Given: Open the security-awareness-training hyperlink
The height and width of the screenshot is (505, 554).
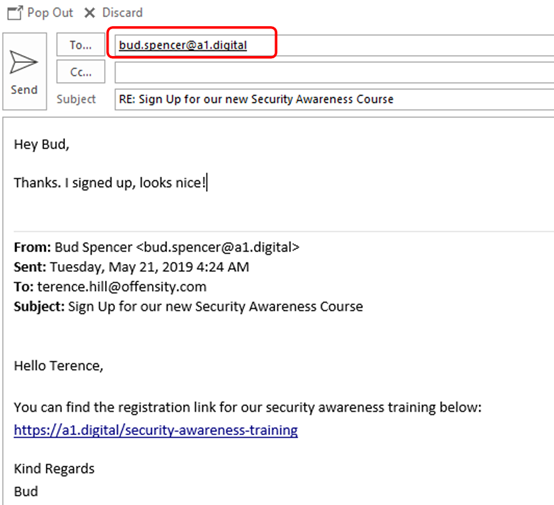Looking at the screenshot, I should point(156,430).
